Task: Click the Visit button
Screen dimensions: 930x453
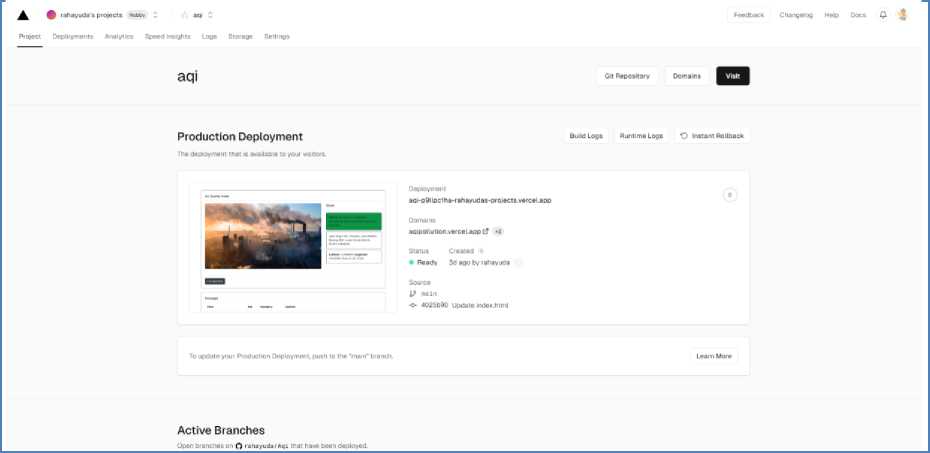Action: 732,76
